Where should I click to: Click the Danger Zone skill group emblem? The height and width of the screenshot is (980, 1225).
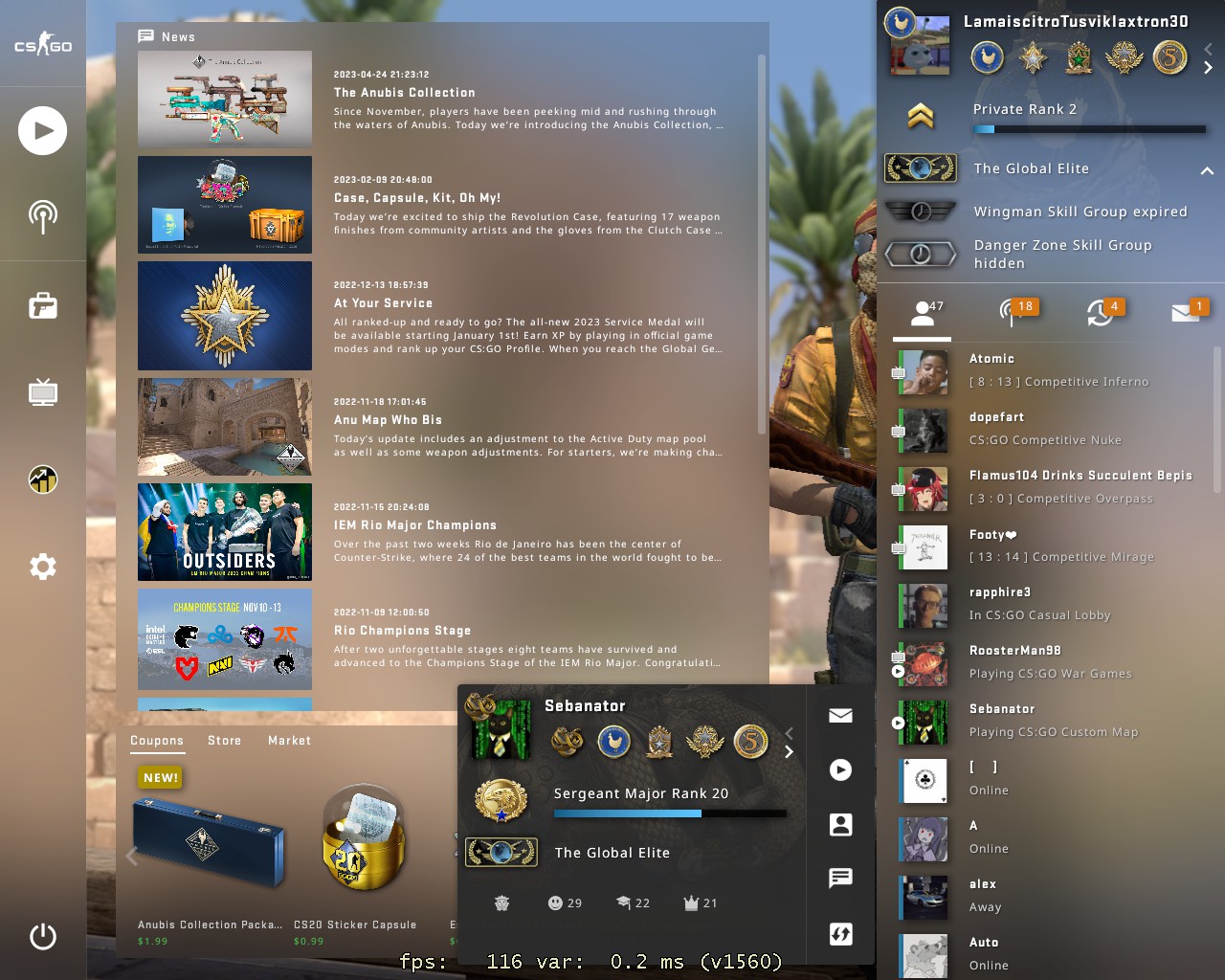click(920, 254)
